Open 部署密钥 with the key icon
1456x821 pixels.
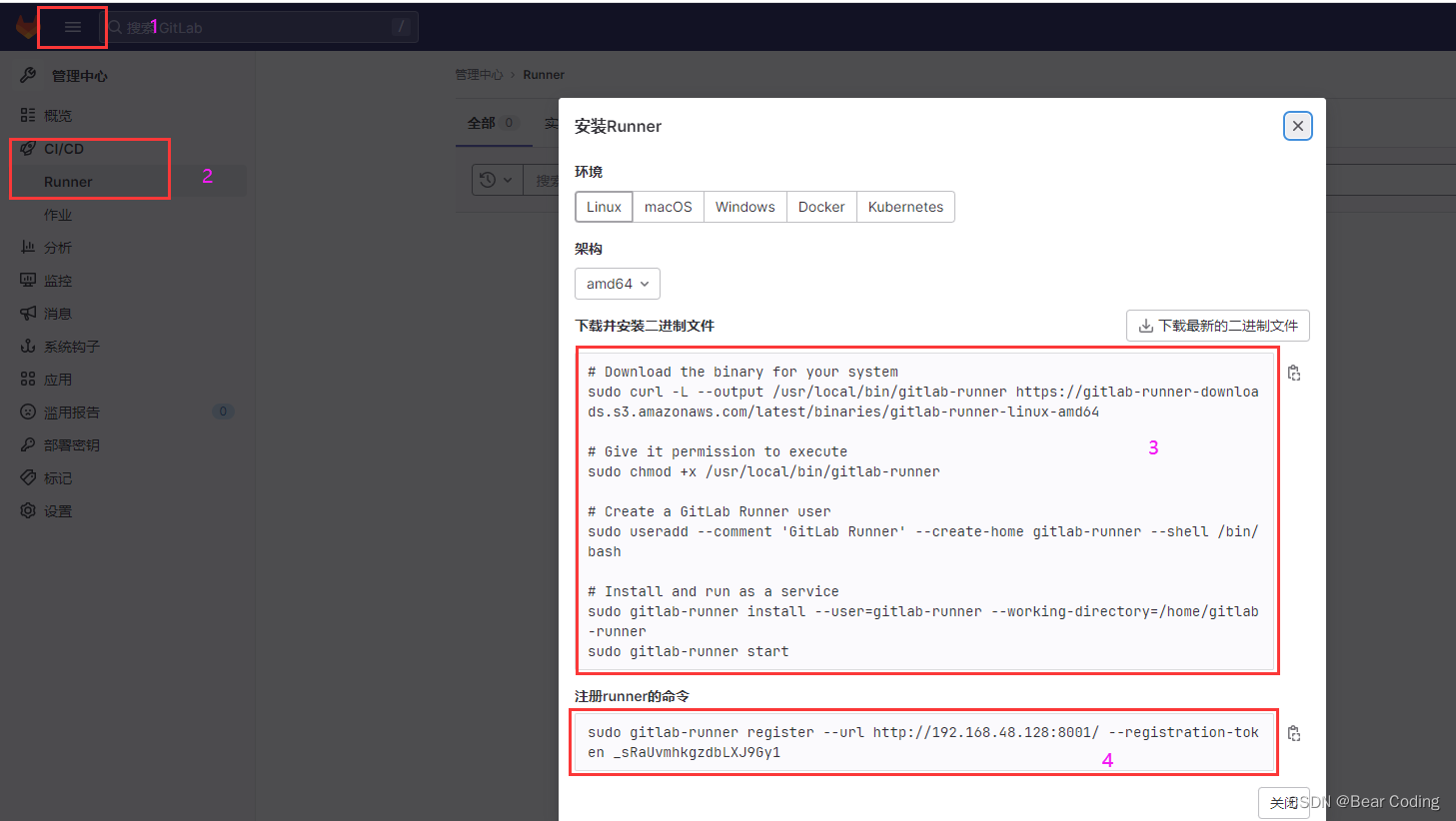(x=27, y=444)
